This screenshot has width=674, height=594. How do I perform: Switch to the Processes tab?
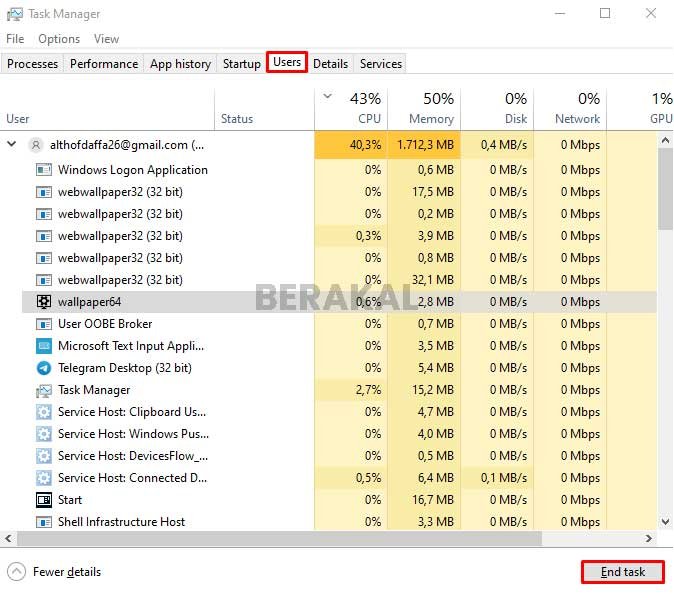point(32,64)
